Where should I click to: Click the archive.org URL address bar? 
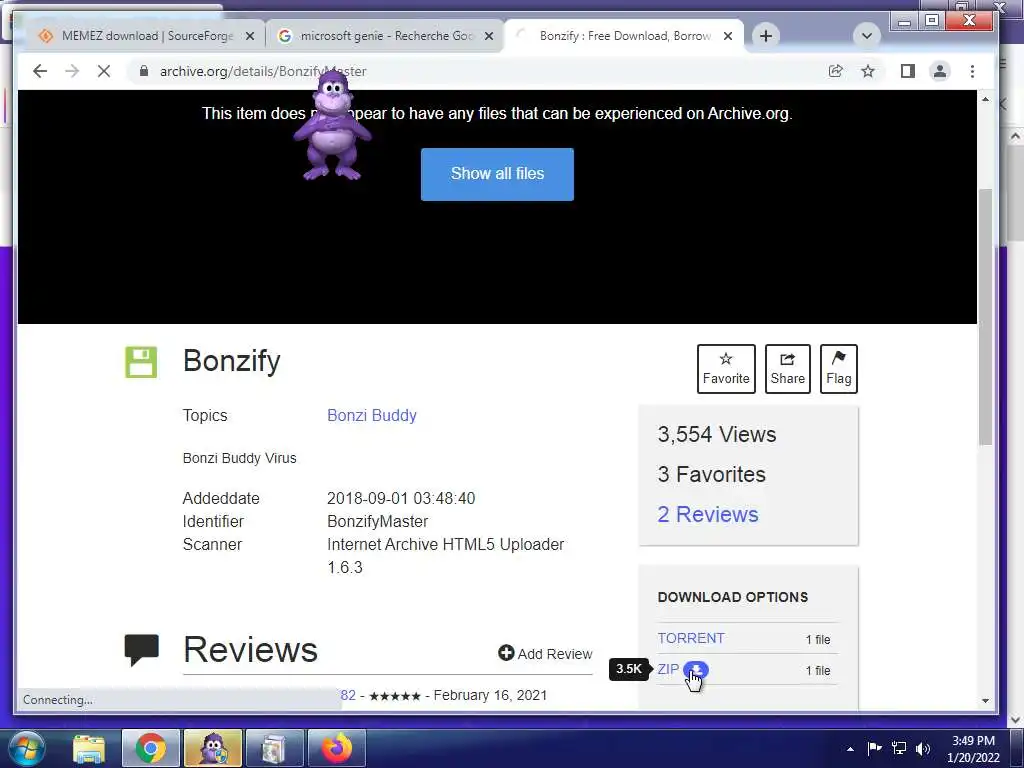pos(473,71)
